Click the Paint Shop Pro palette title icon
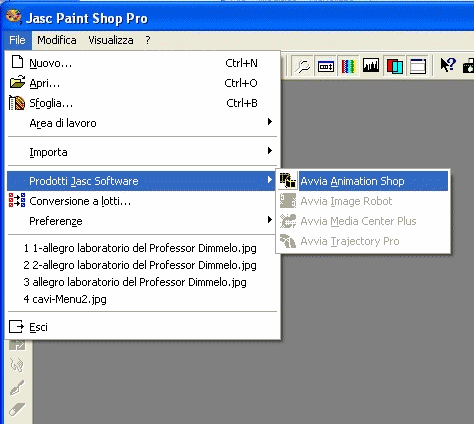 click(14, 16)
